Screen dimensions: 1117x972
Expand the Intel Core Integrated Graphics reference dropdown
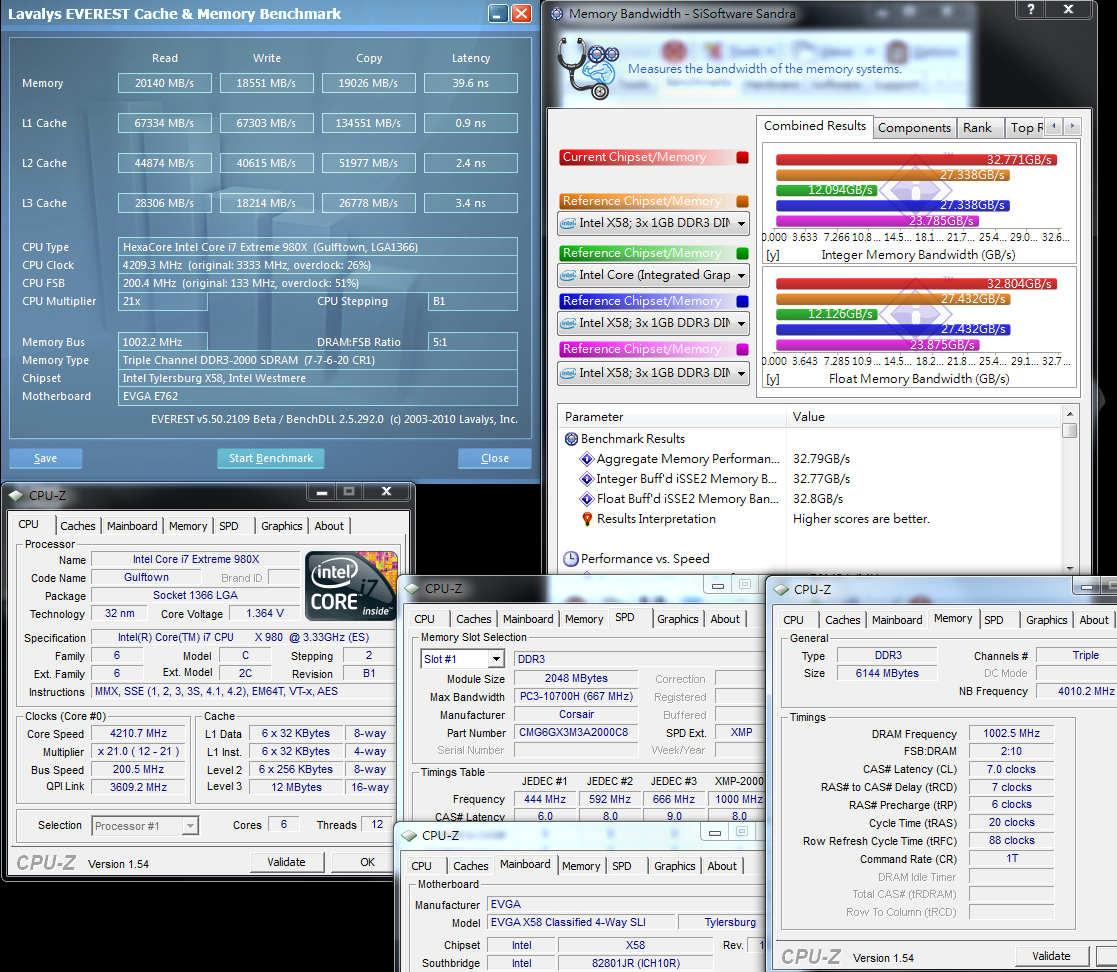(741, 275)
